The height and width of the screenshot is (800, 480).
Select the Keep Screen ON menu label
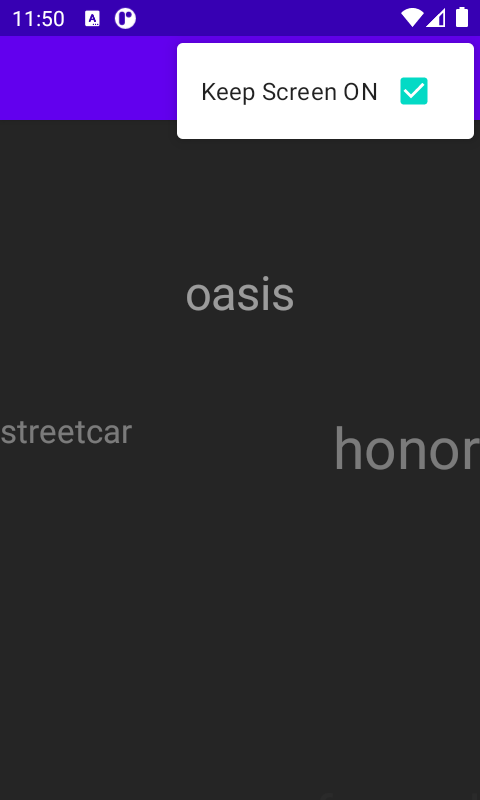coord(289,92)
